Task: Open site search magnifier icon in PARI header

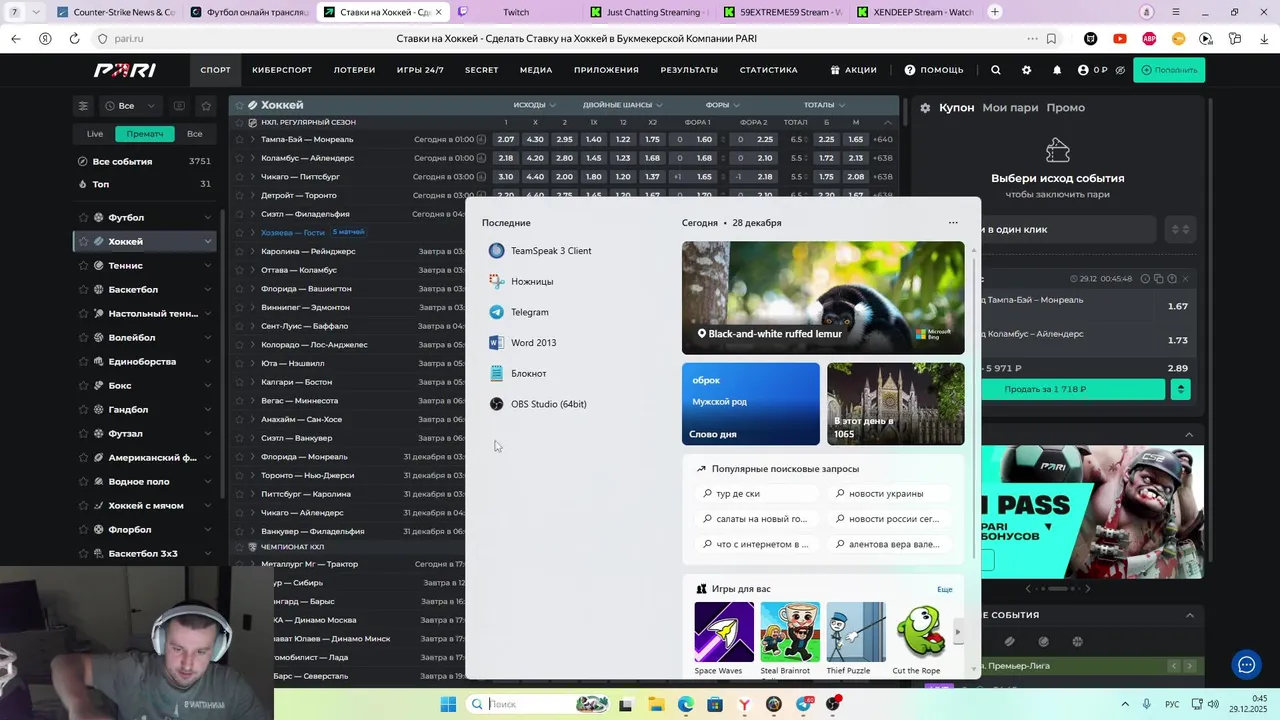Action: pyautogui.click(x=995, y=70)
